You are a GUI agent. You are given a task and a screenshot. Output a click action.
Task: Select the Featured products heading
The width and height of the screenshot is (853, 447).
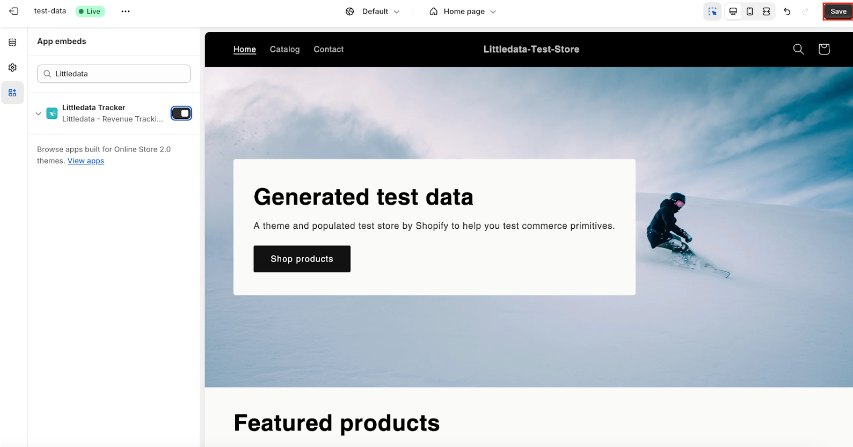(336, 423)
